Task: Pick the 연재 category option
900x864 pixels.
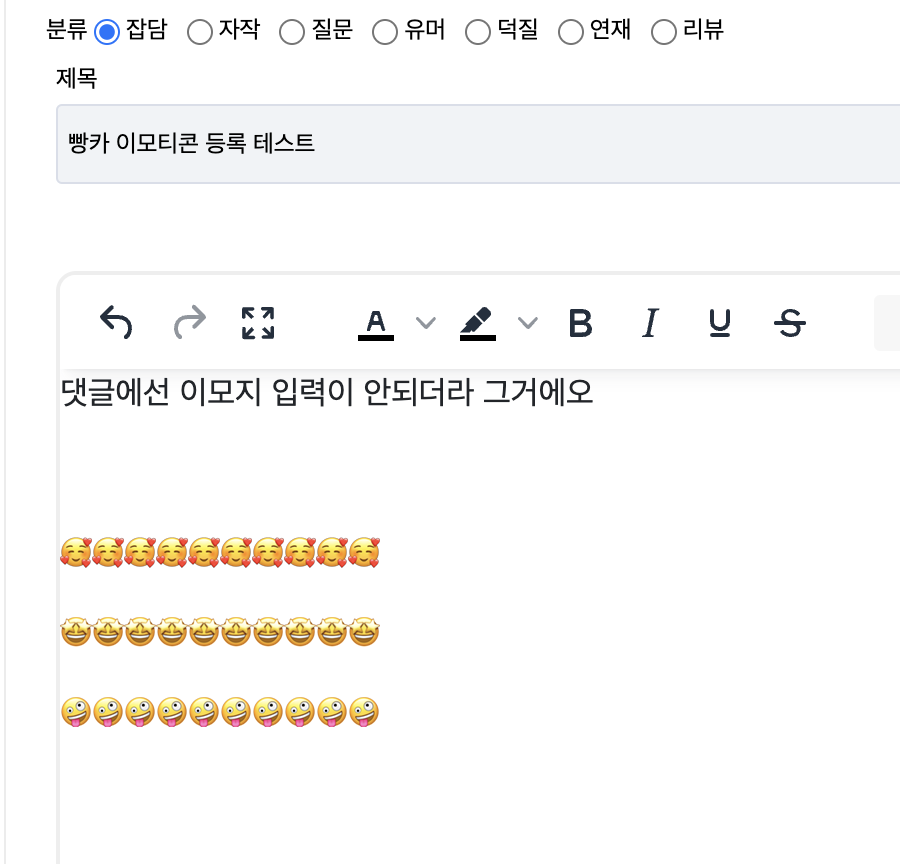Action: point(571,32)
